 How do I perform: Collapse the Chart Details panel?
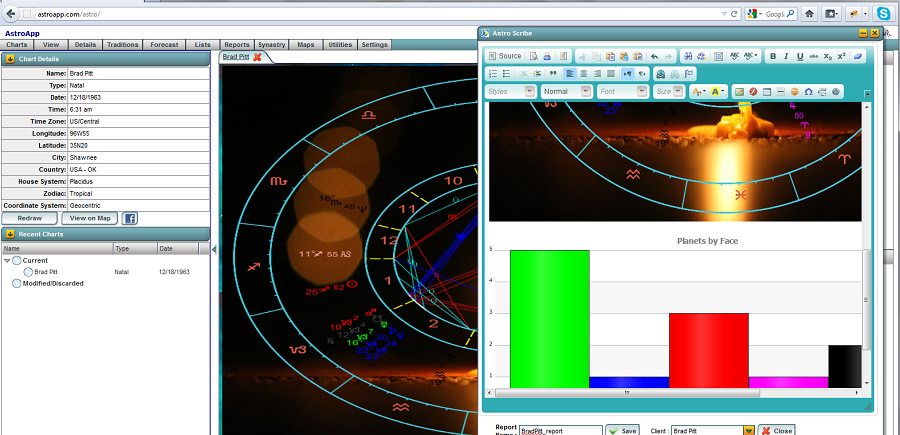pos(9,59)
